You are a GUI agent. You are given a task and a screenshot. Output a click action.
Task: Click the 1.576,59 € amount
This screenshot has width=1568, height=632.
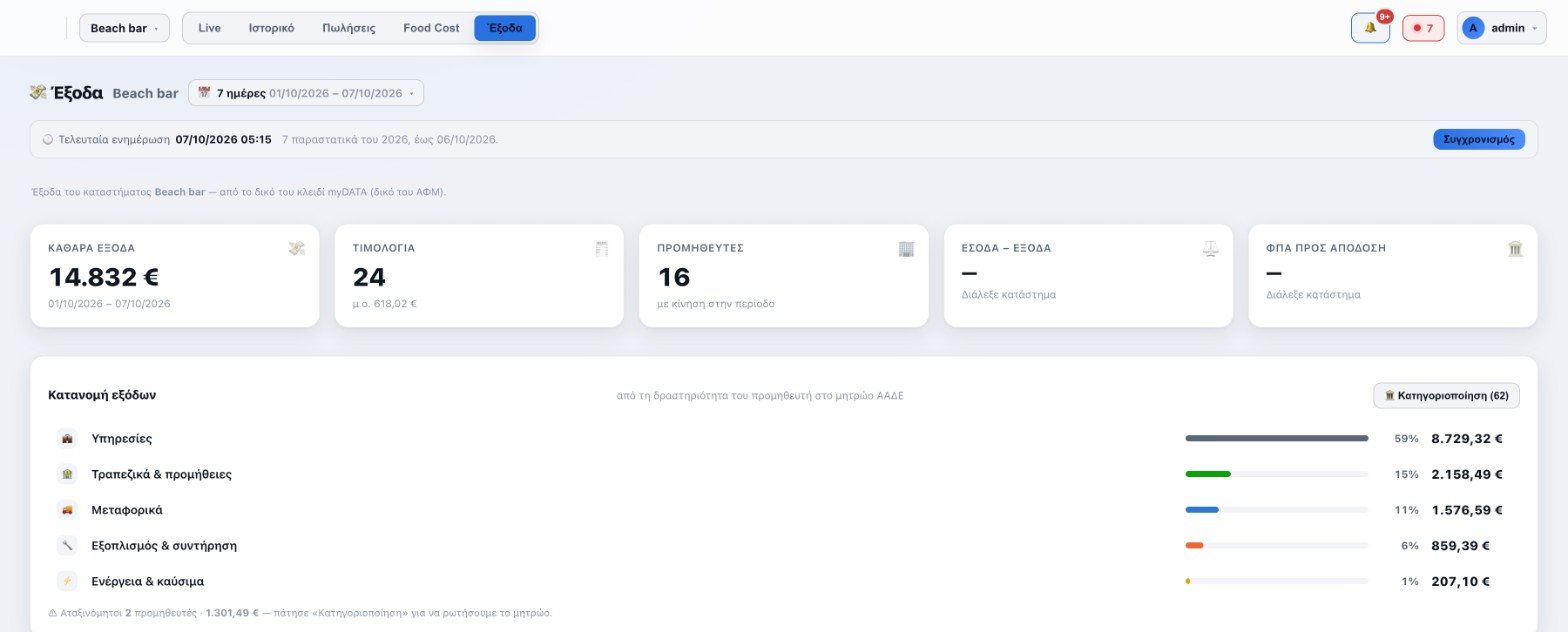[x=1467, y=510]
